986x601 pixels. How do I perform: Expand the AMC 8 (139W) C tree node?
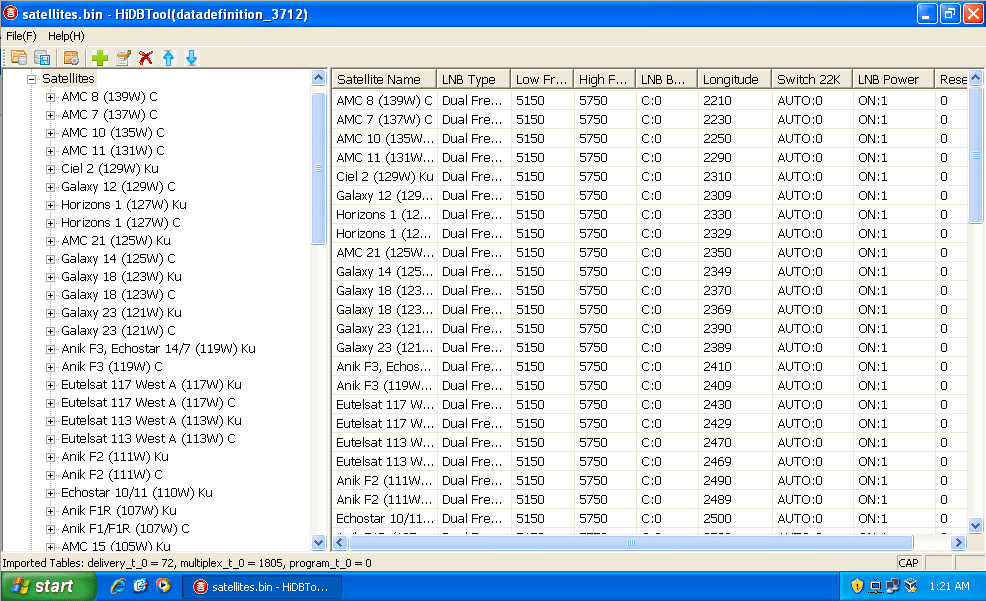[50, 97]
